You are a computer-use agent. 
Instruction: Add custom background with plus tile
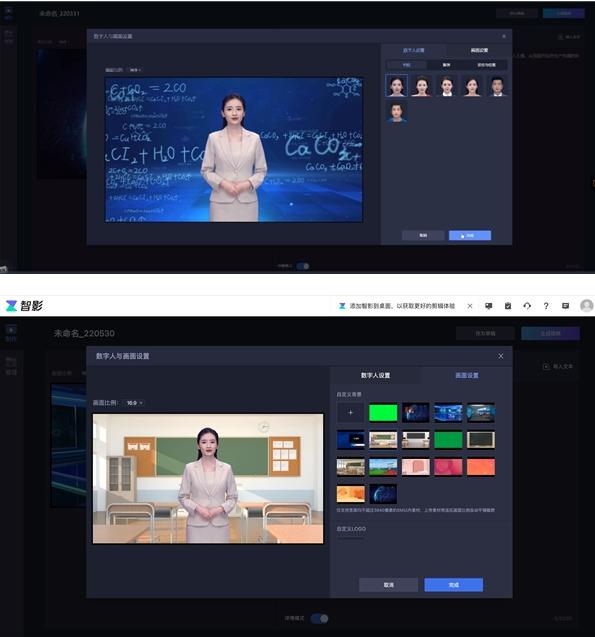point(351,413)
